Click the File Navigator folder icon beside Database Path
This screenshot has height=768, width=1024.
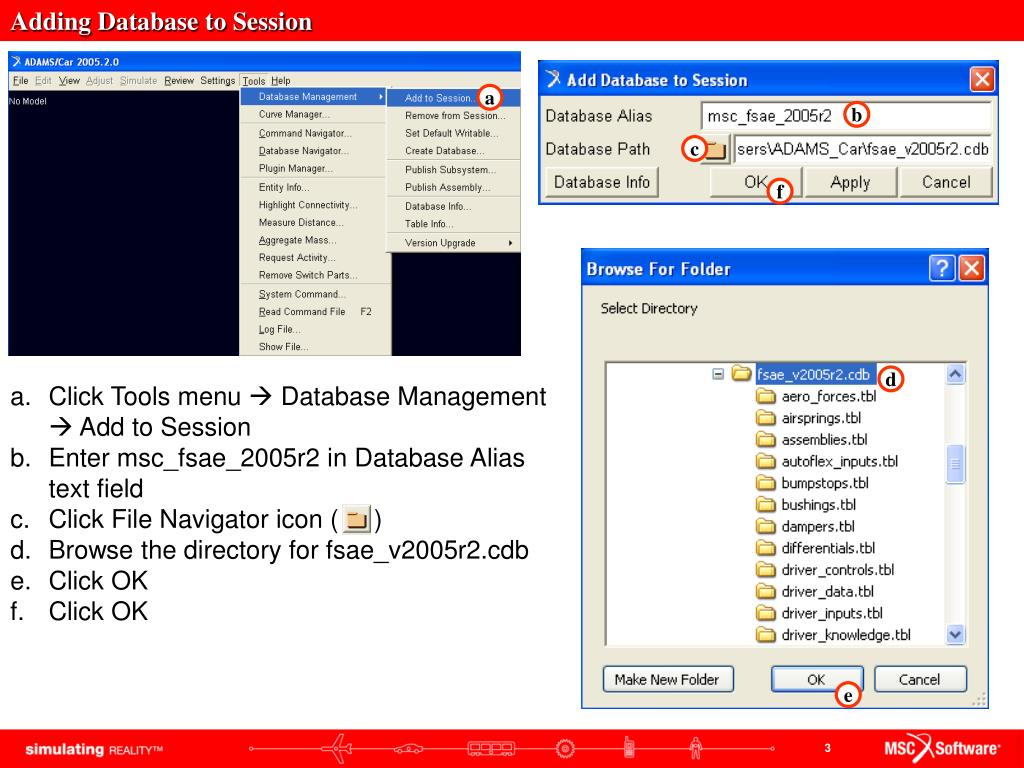[716, 150]
